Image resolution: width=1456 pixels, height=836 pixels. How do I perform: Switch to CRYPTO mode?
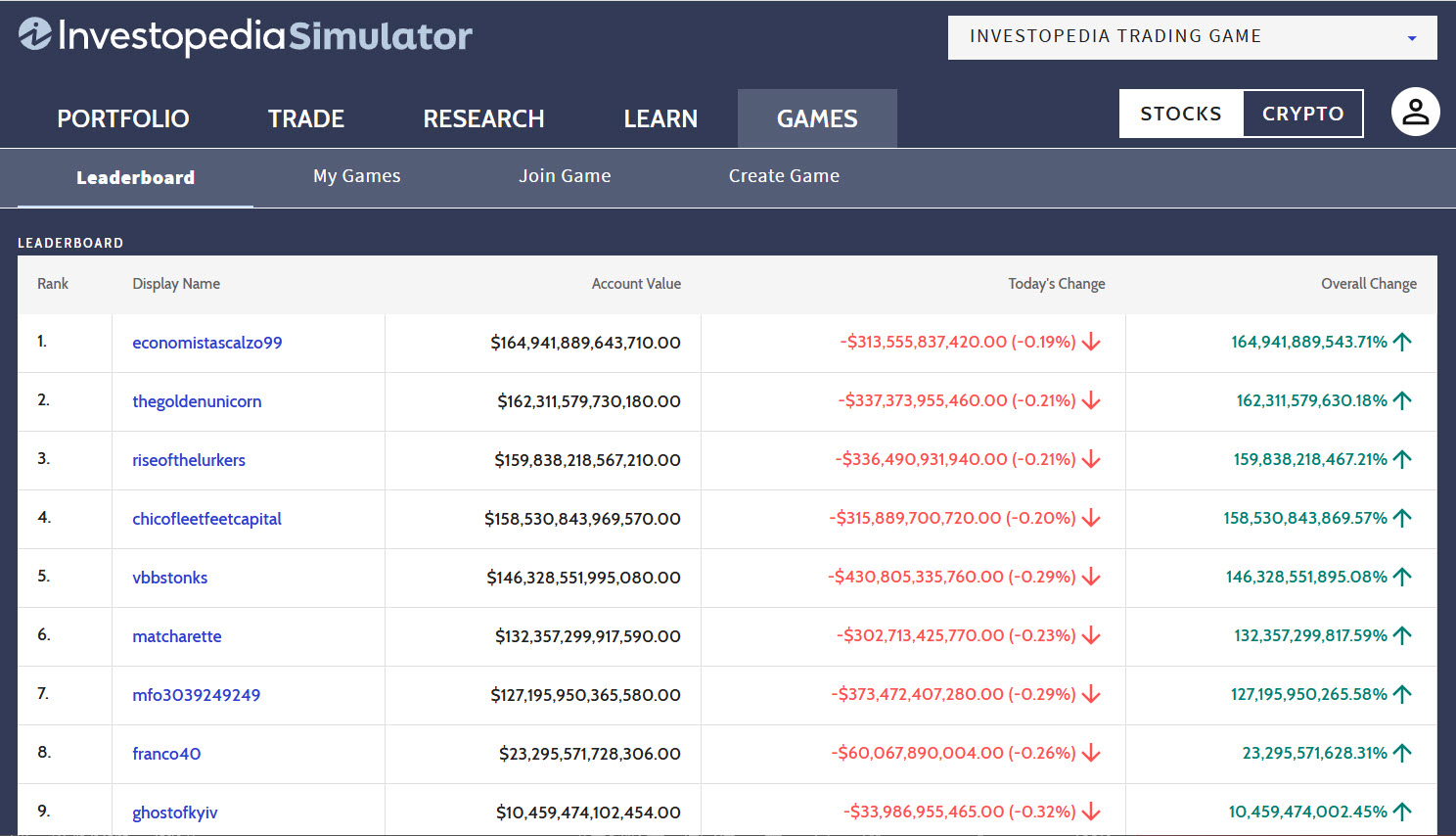[1302, 113]
